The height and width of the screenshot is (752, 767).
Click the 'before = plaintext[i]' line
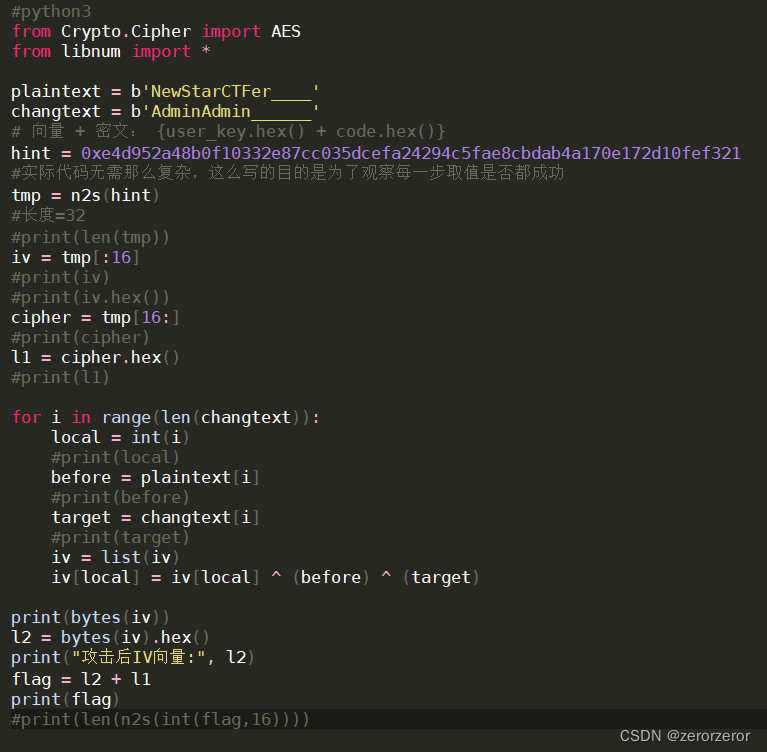coord(156,478)
